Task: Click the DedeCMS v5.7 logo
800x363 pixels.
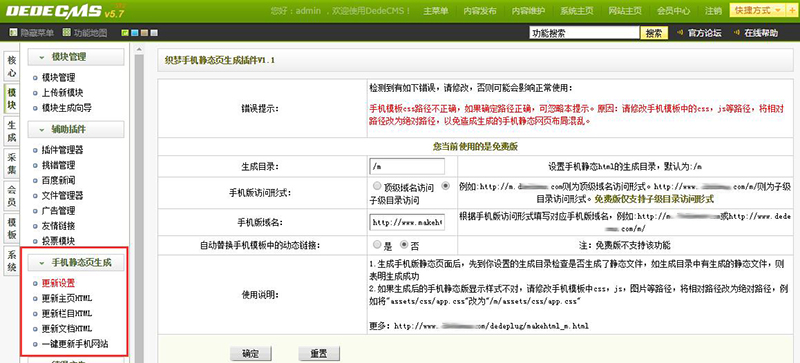Action: [x=65, y=11]
